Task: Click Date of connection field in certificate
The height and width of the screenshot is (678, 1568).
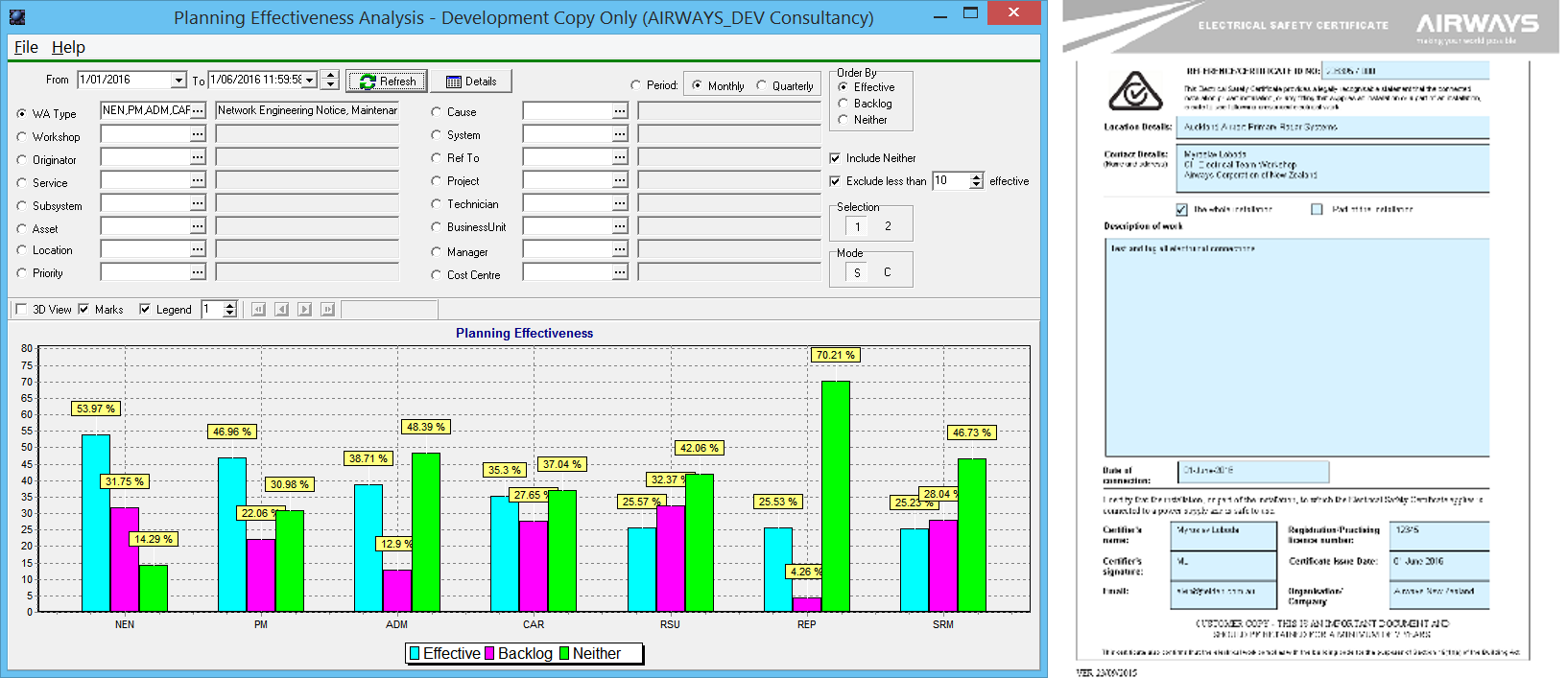Action: pyautogui.click(x=1252, y=471)
